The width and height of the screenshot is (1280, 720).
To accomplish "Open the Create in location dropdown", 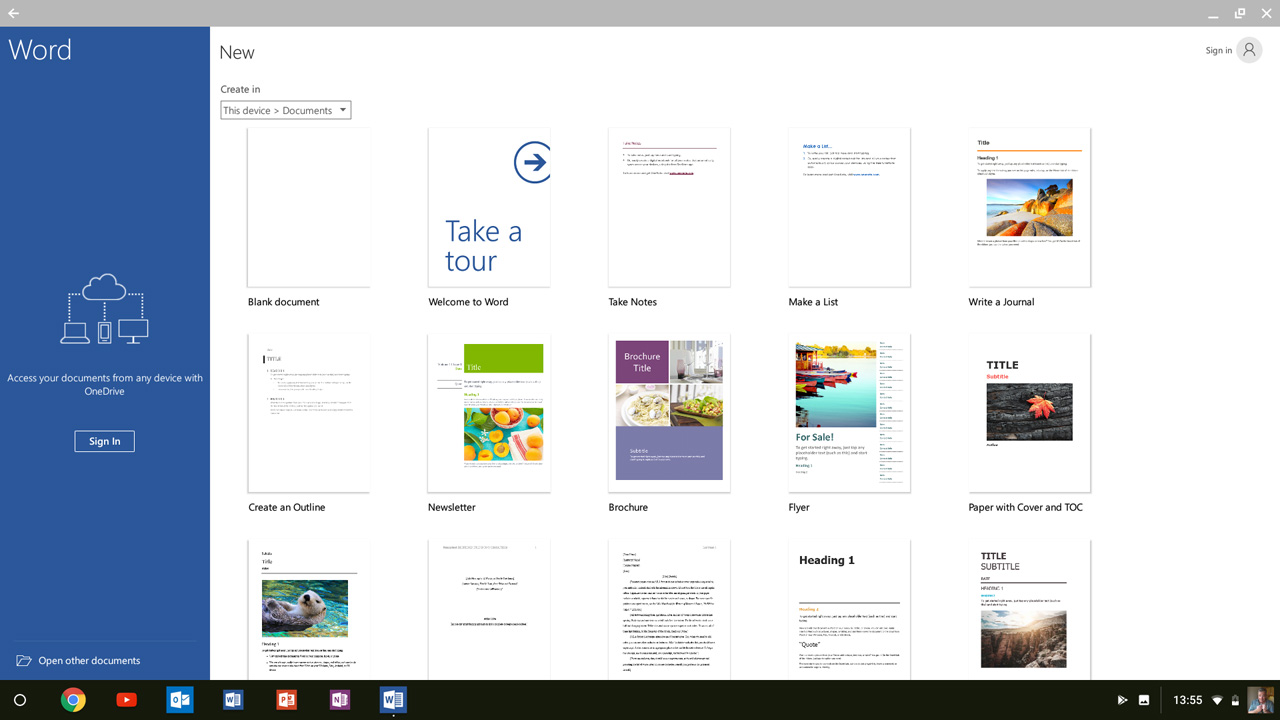I will click(285, 109).
